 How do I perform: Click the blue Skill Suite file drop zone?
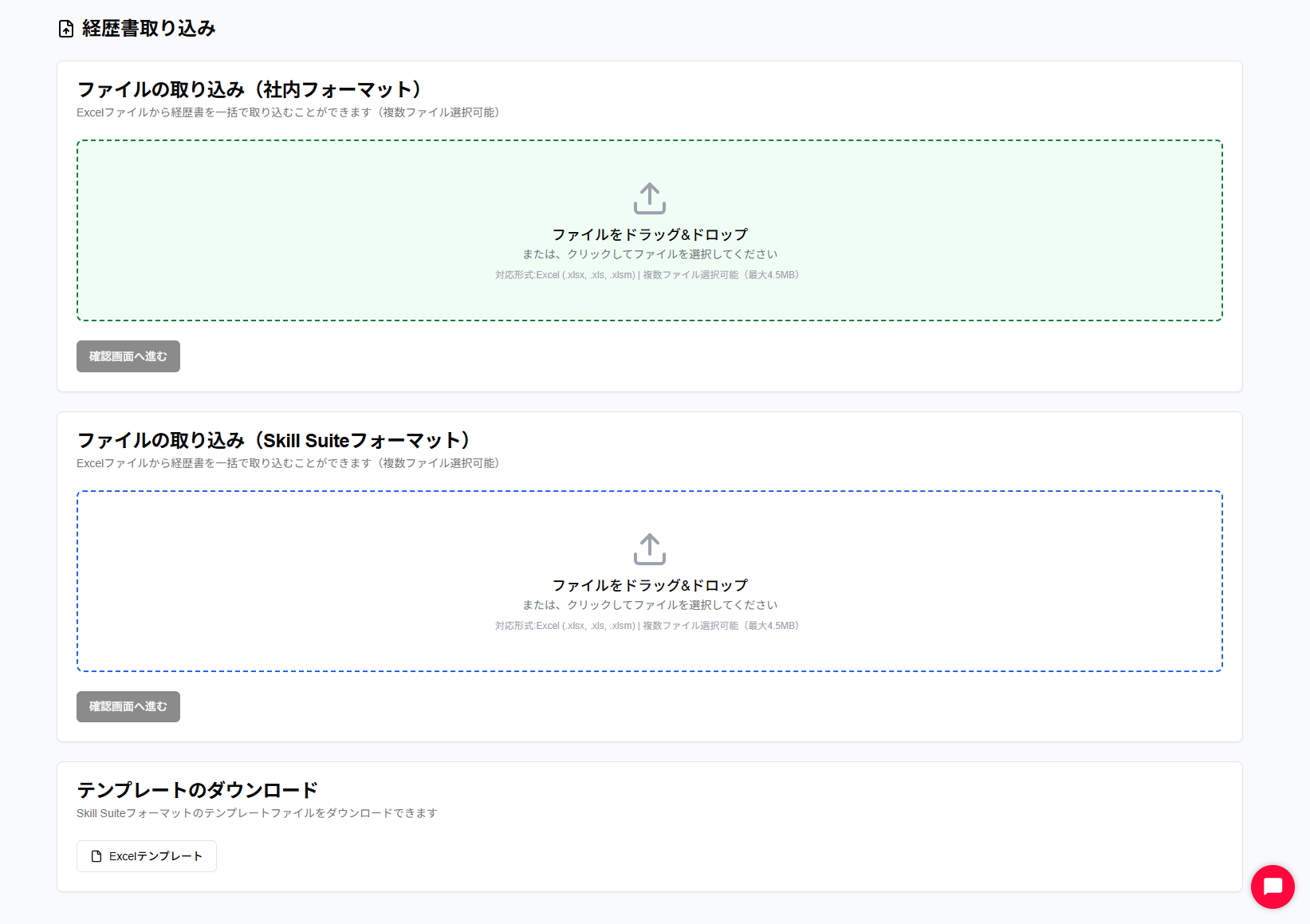(x=650, y=581)
